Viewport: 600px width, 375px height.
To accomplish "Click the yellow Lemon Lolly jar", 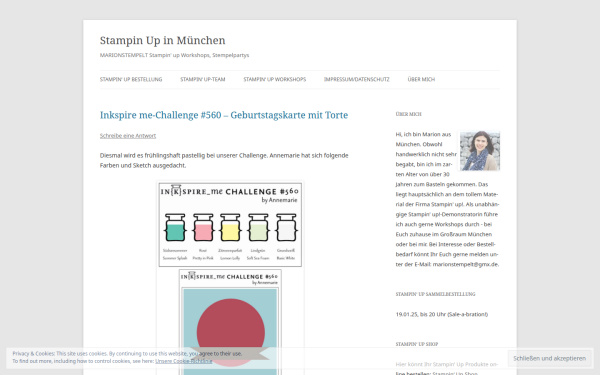I will (x=230, y=228).
